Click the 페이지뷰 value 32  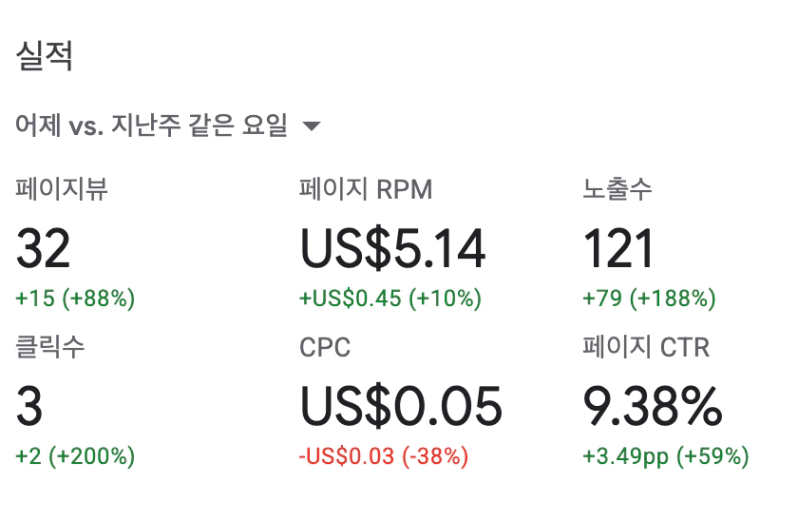[x=43, y=249]
